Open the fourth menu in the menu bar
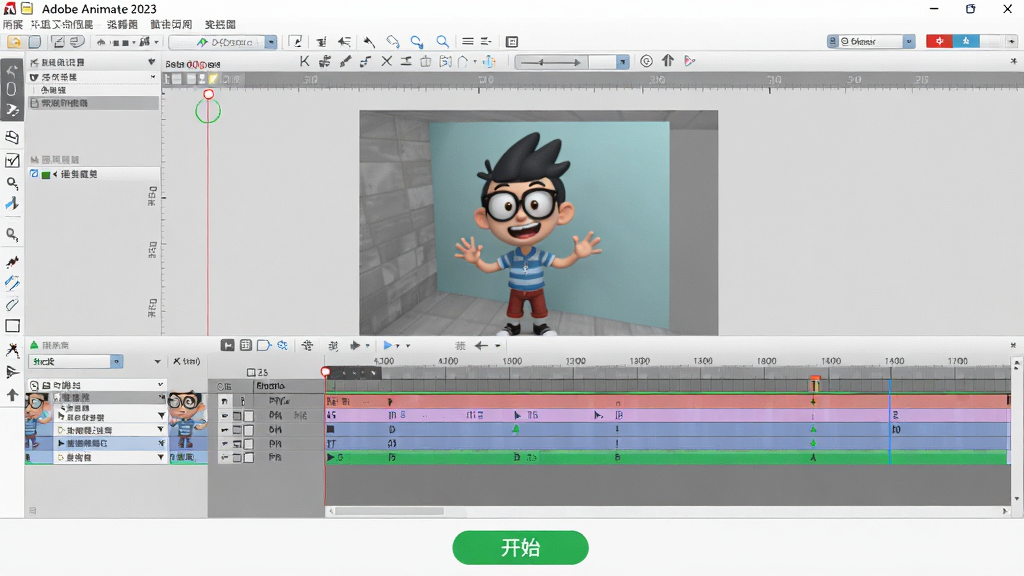 171,24
